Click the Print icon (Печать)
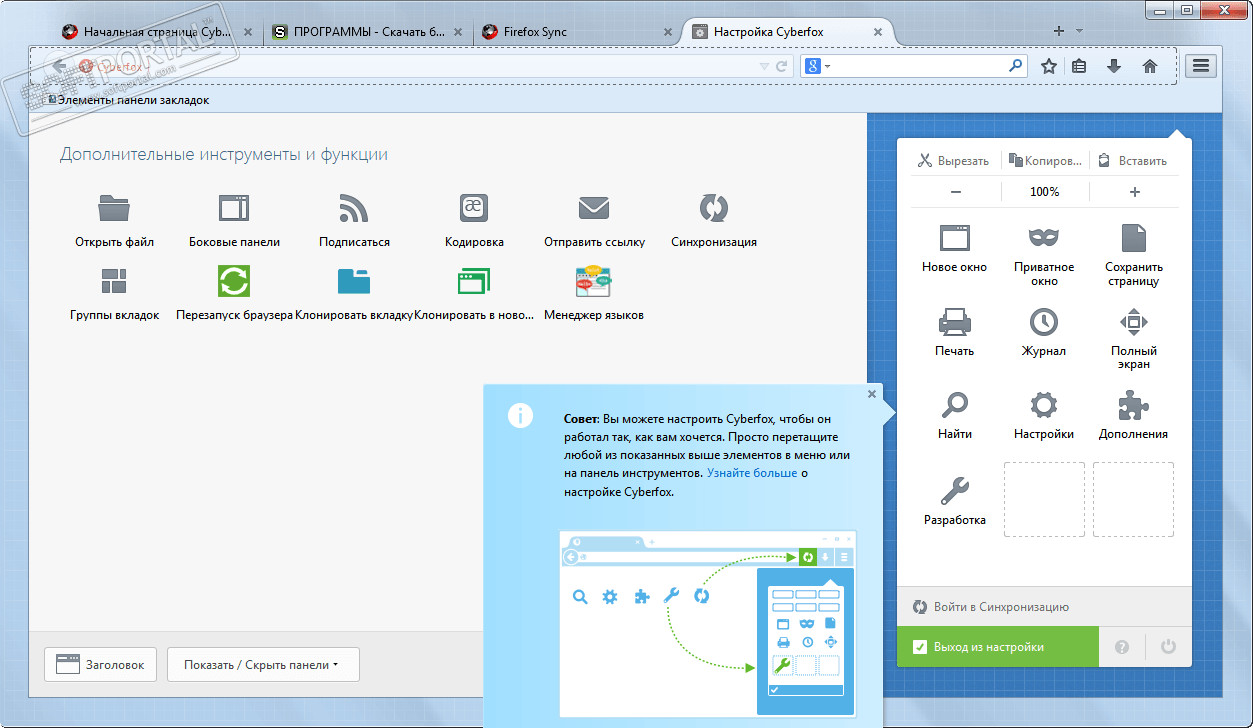Image resolution: width=1253 pixels, height=728 pixels. tap(954, 321)
